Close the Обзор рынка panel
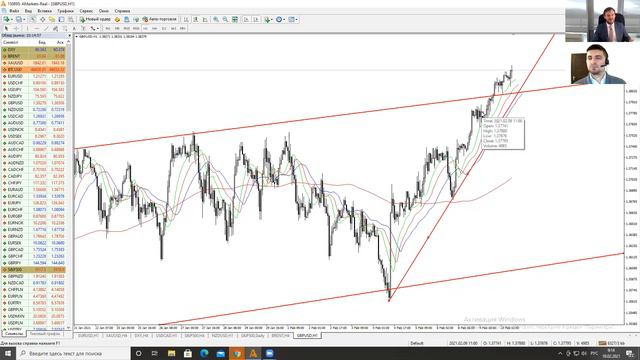The height and width of the screenshot is (360, 640). point(69,36)
